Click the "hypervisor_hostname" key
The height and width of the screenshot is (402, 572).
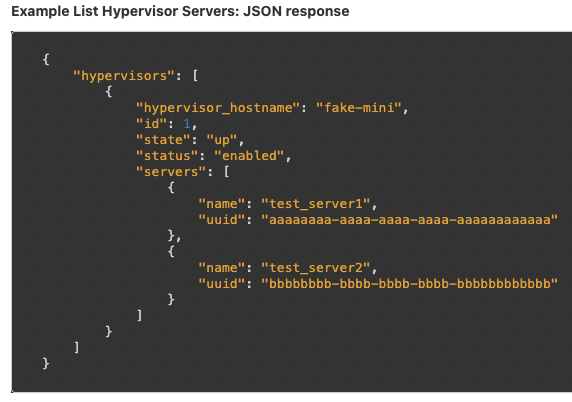click(x=218, y=108)
